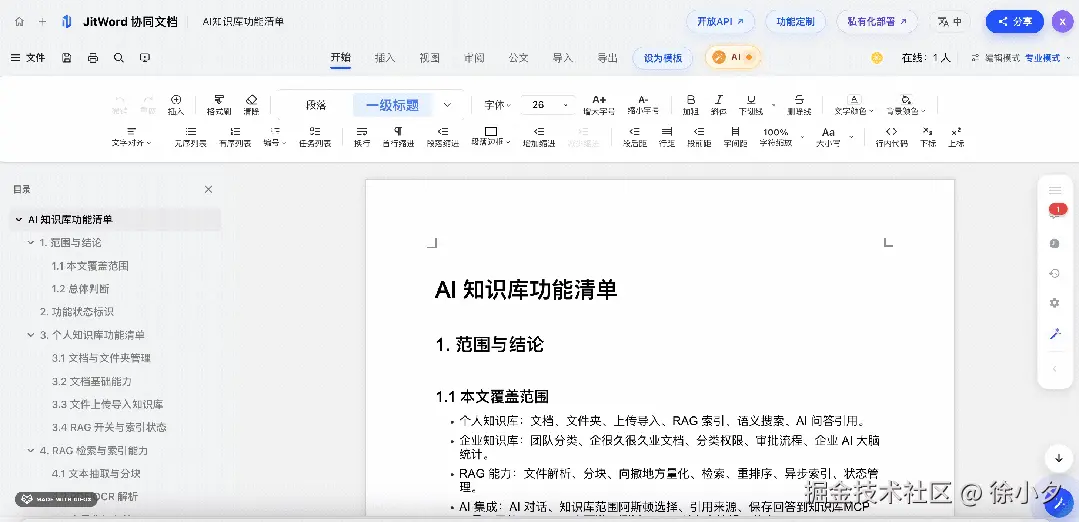This screenshot has height=523, width=1080.
Task: Click the 段后距 spacing-after icon
Action: pyautogui.click(x=634, y=136)
